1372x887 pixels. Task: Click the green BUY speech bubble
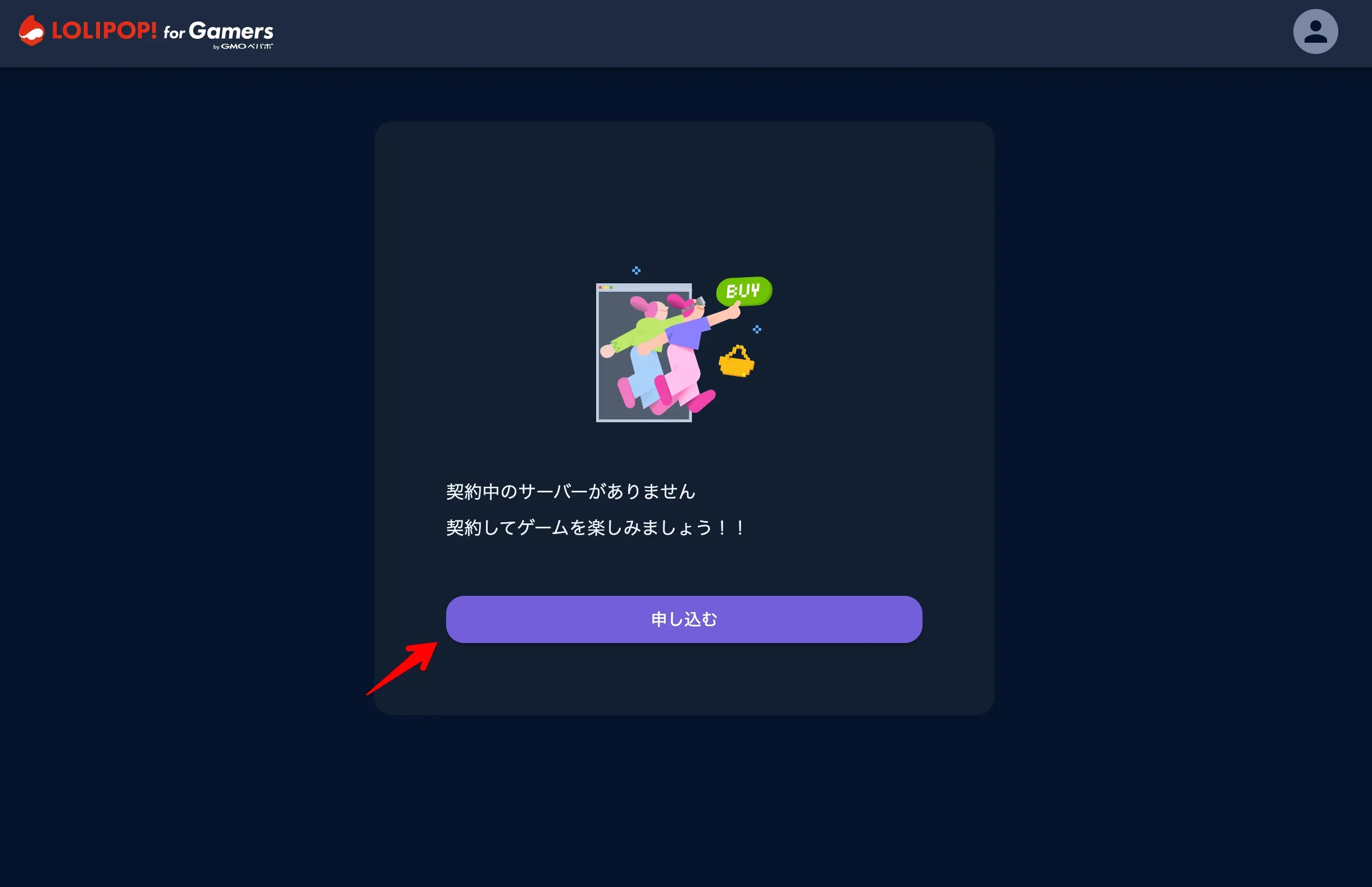pos(743,291)
